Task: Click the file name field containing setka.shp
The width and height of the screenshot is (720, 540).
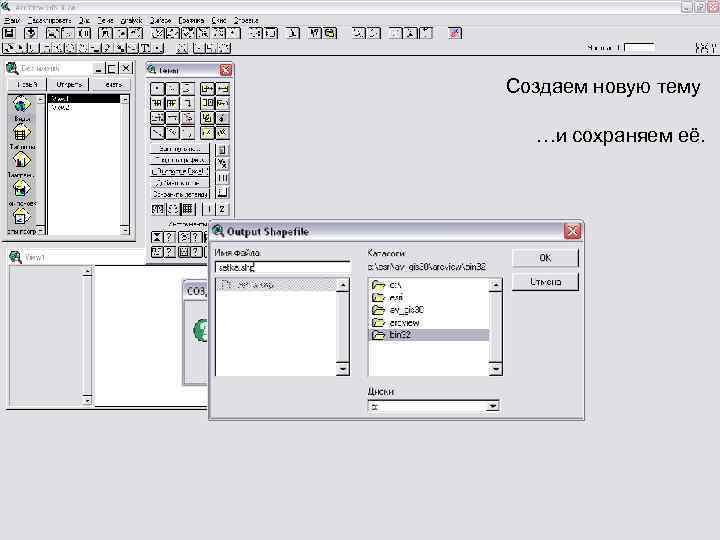Action: [282, 267]
